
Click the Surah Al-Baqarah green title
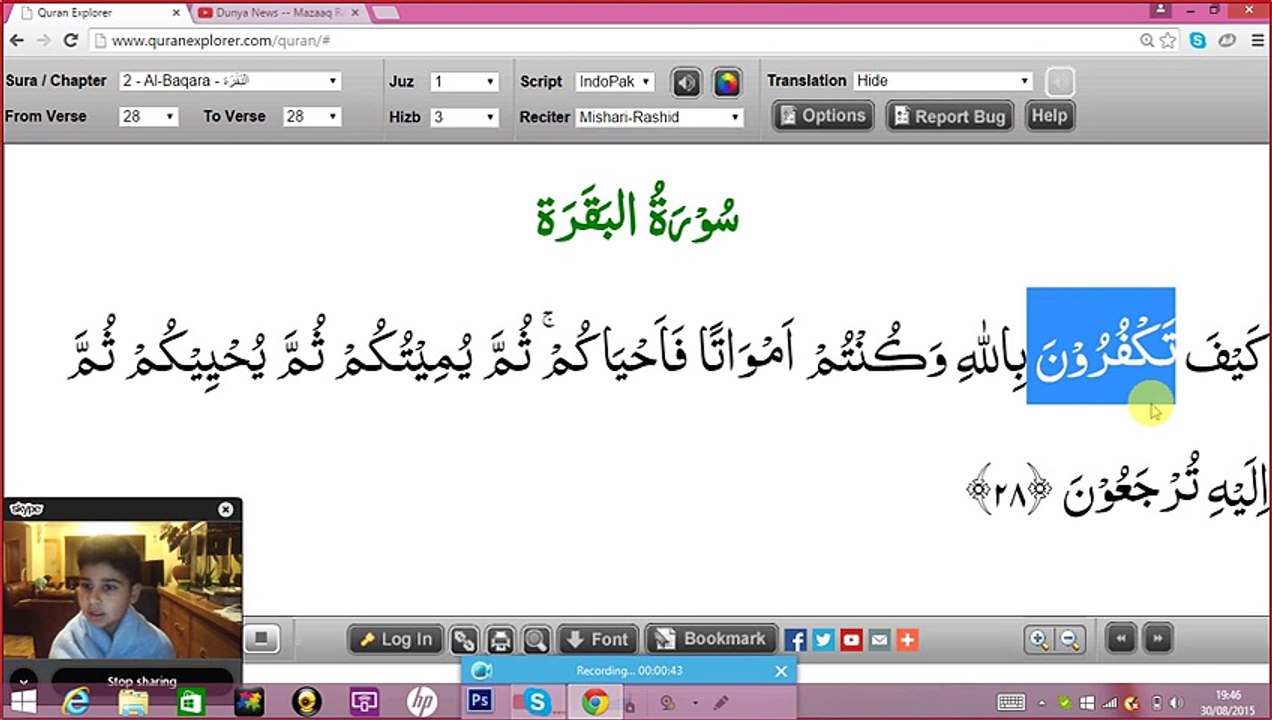click(x=637, y=213)
